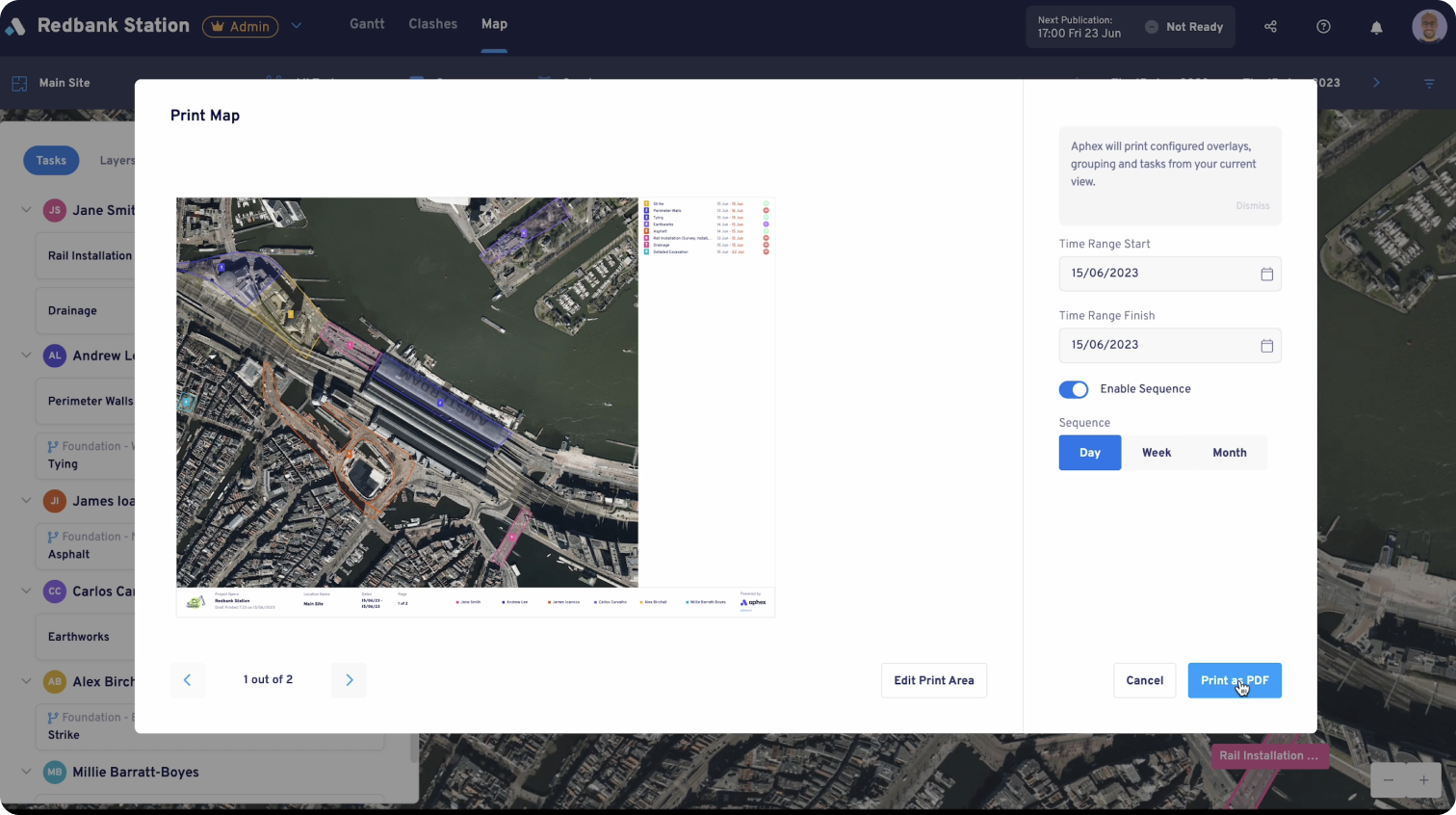Go to previous print page arrow

(x=188, y=680)
